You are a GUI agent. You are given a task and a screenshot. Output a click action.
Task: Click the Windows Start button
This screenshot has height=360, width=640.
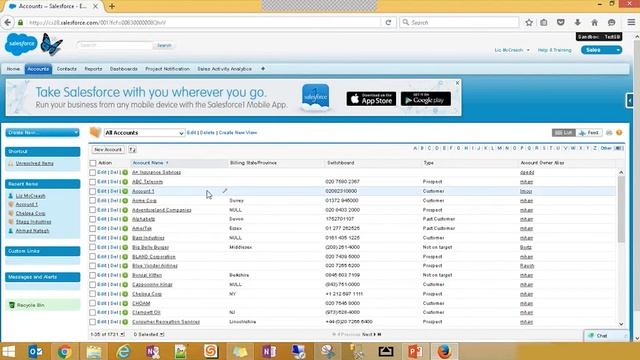[x=9, y=351]
